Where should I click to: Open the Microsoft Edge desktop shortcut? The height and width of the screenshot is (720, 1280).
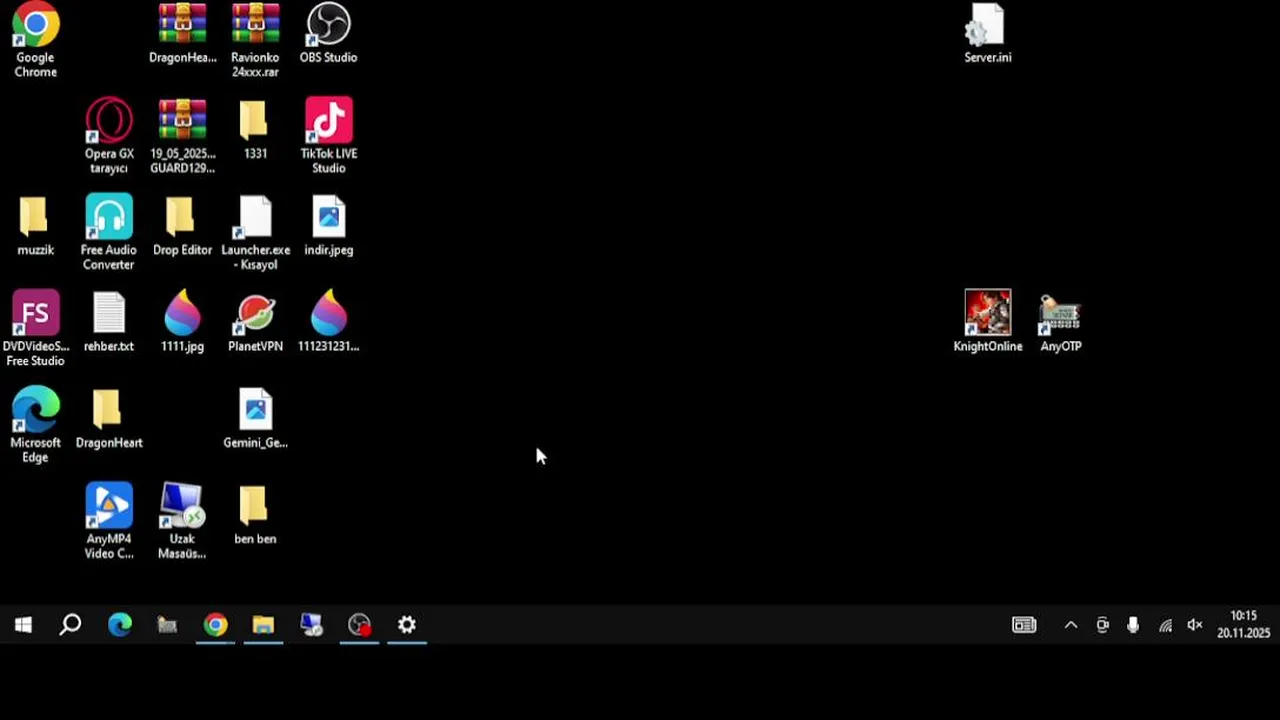point(35,425)
